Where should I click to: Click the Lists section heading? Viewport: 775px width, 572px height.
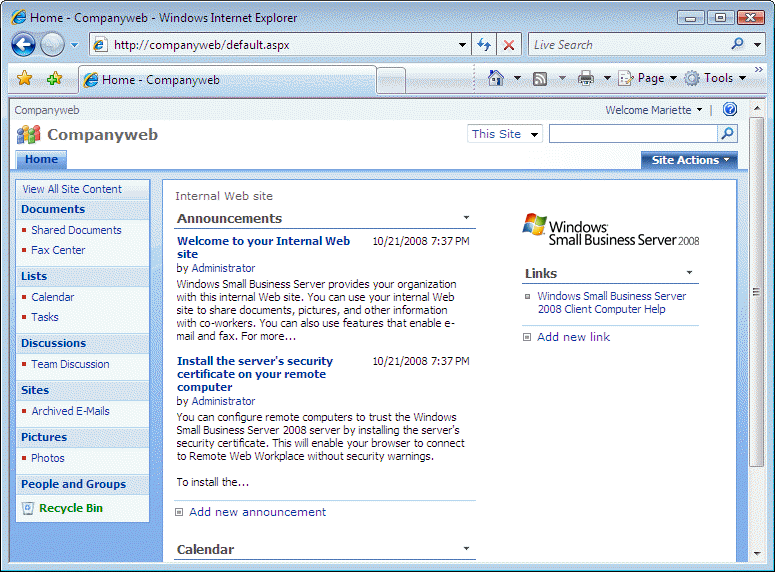(x=34, y=276)
